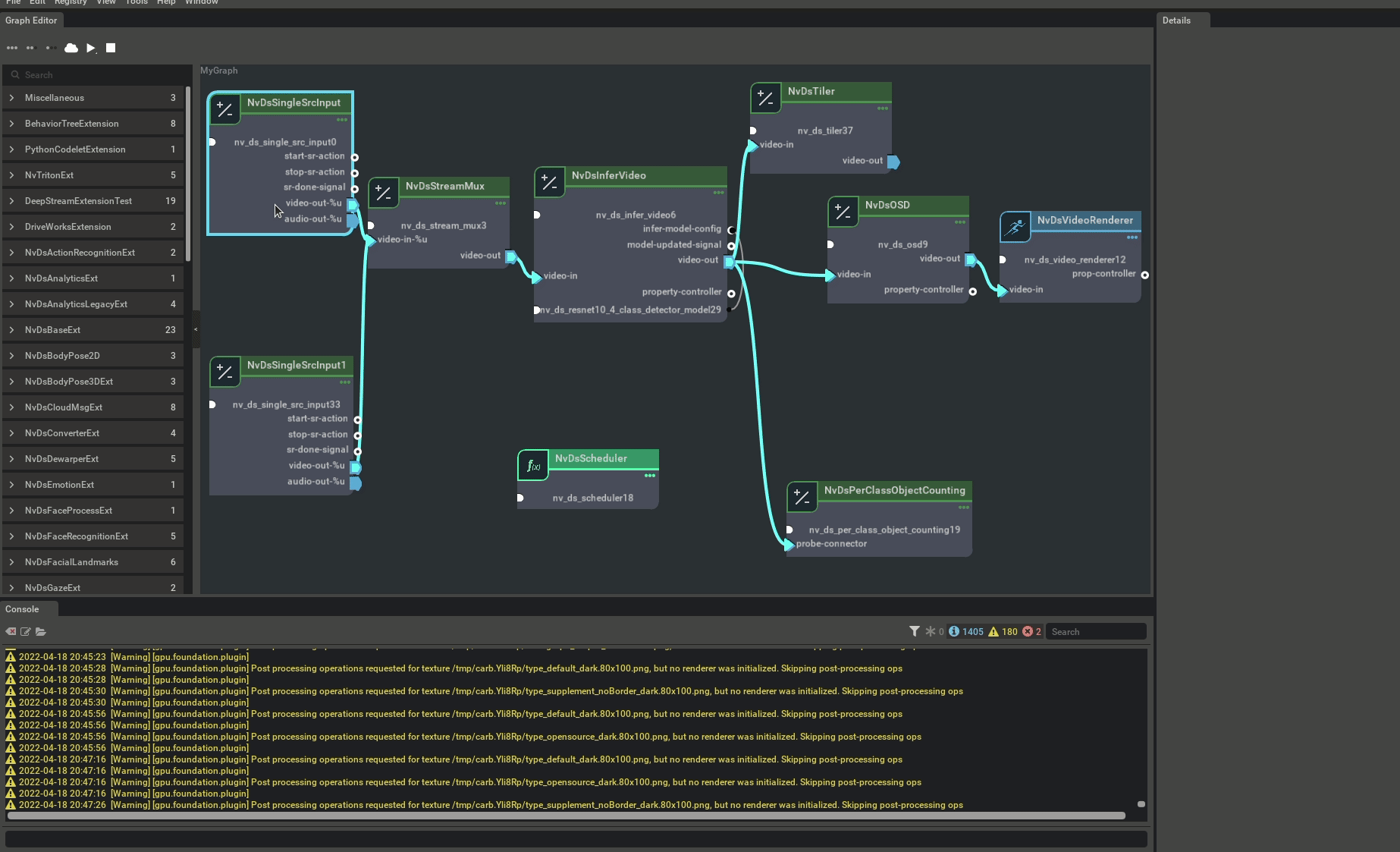This screenshot has width=1400, height=852.
Task: Click the compose/edit icon in the Console toolbar
Action: (x=26, y=631)
